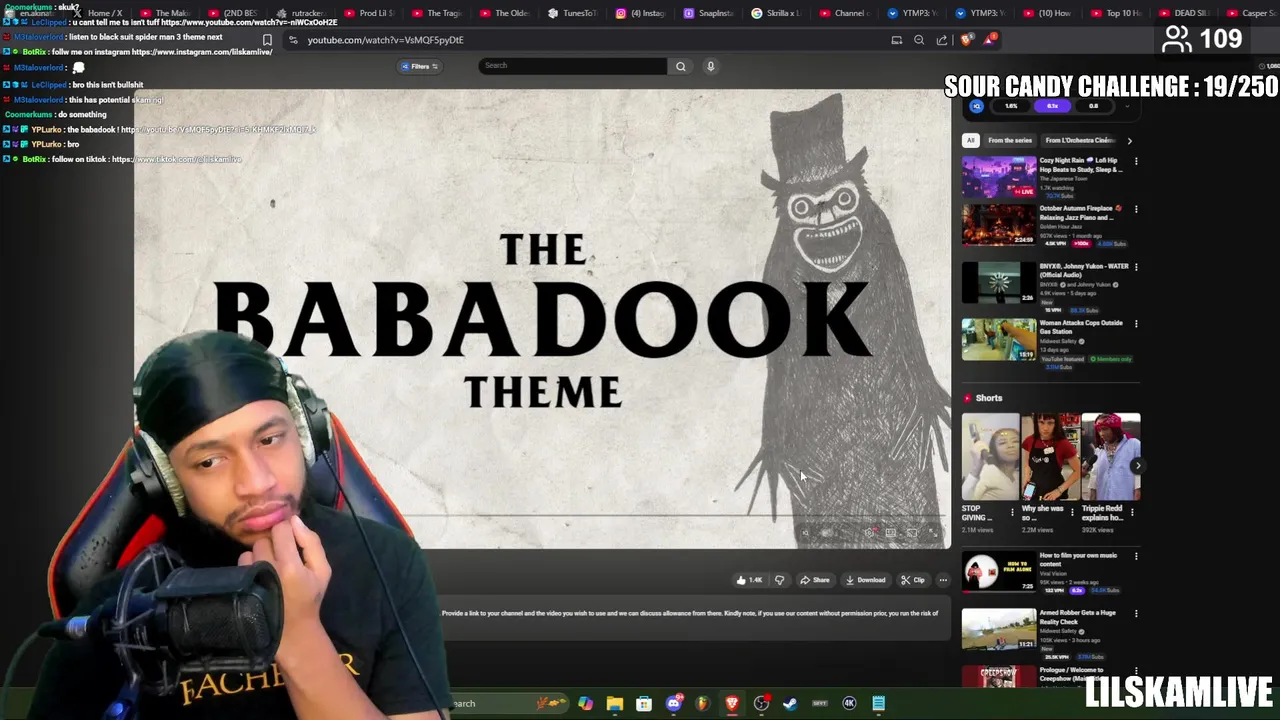Open options menu for BNYX WATER video
Image resolution: width=1280 pixels, height=720 pixels.
click(x=1136, y=267)
